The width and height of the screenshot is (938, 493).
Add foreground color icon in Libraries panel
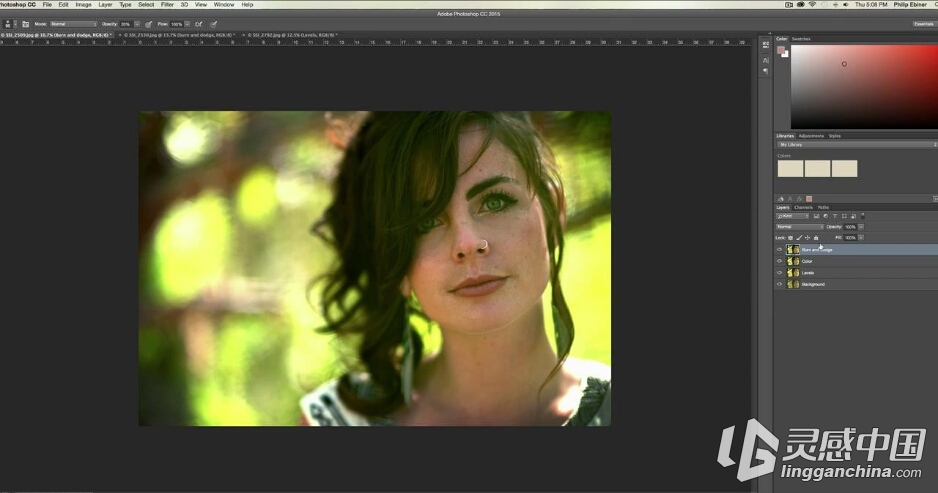pyautogui.click(x=809, y=199)
